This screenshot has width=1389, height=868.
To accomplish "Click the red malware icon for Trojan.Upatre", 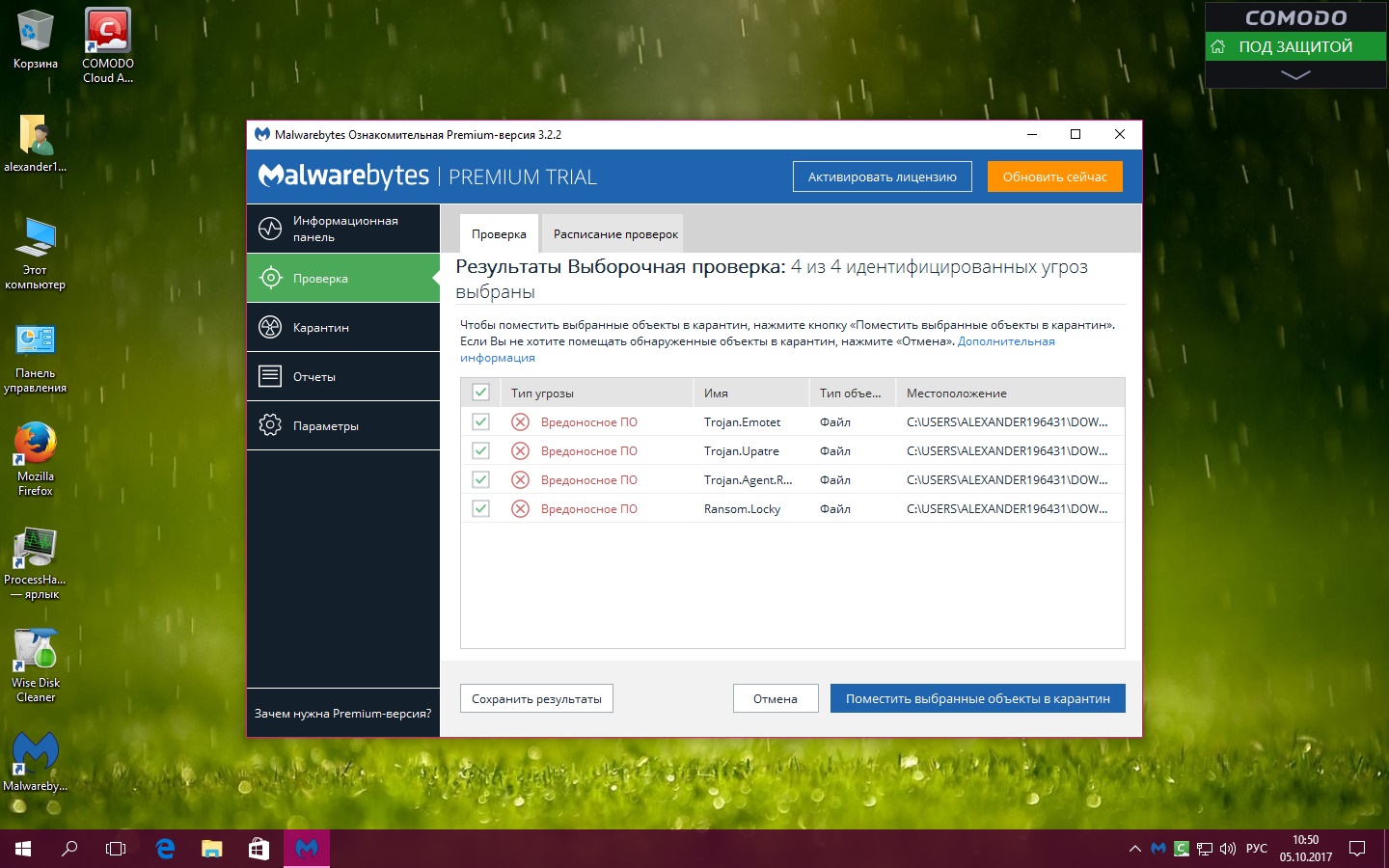I will (520, 450).
